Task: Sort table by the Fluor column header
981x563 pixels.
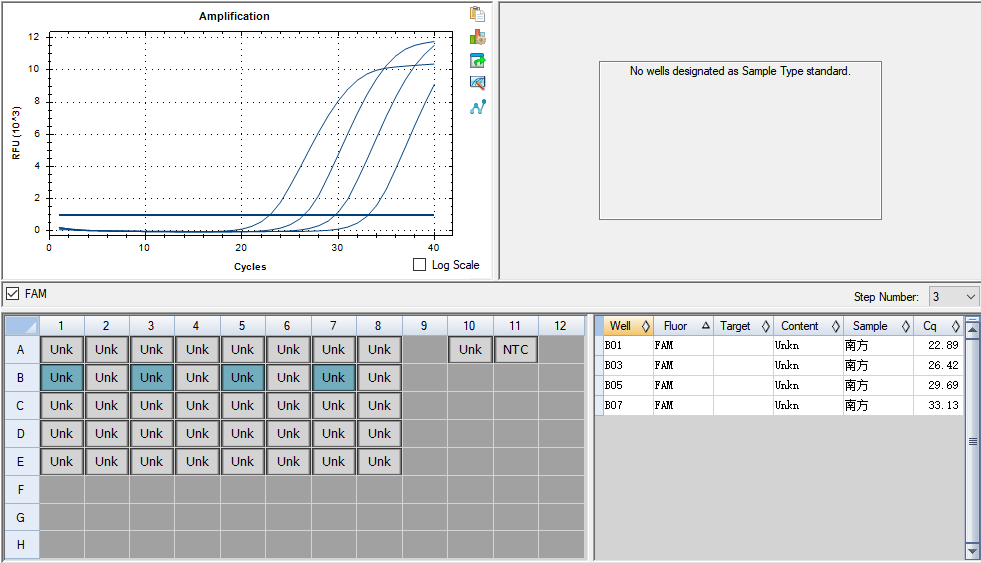Action: [x=683, y=326]
